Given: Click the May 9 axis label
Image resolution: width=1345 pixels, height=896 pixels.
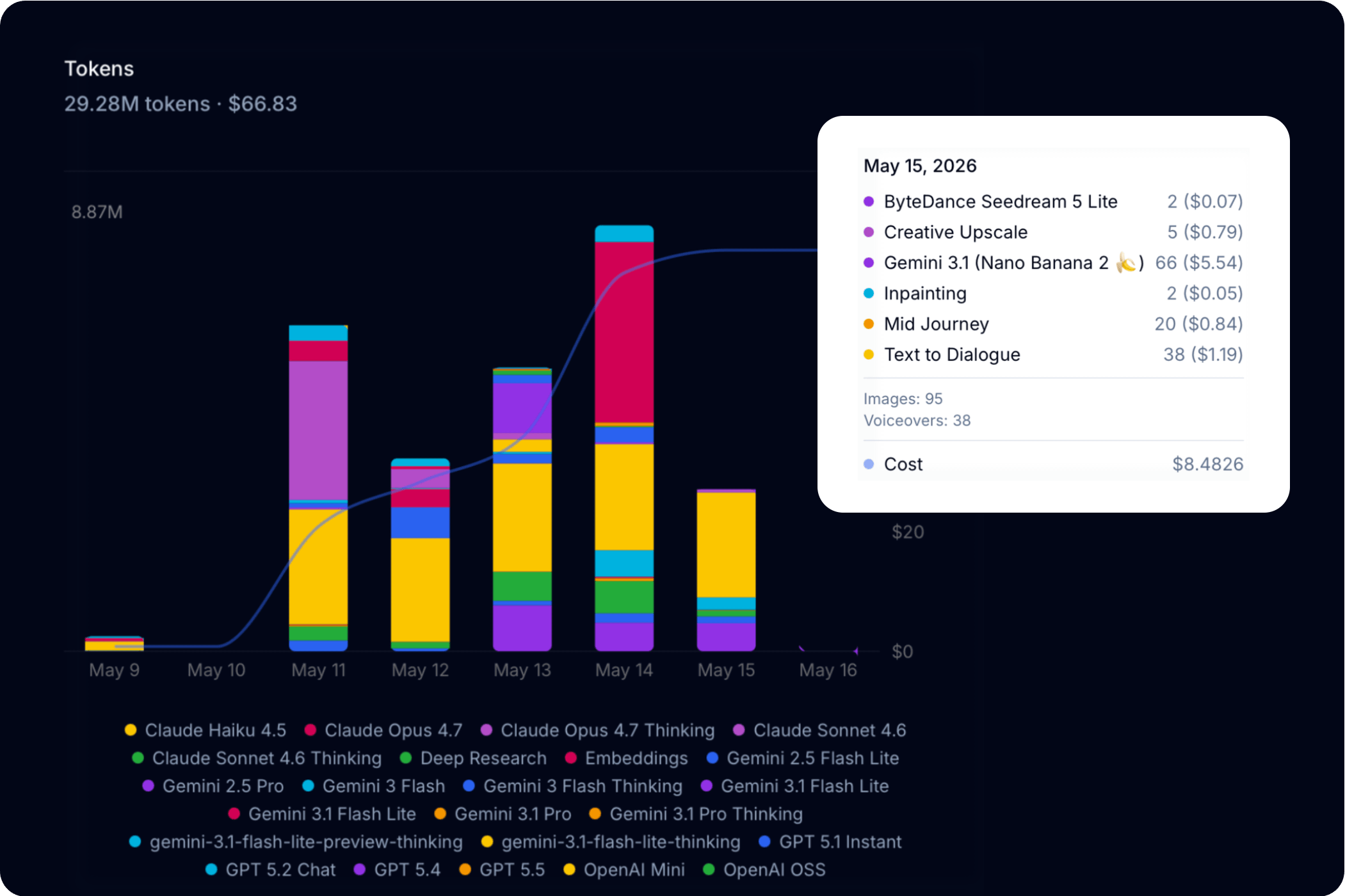Looking at the screenshot, I should click(x=114, y=670).
